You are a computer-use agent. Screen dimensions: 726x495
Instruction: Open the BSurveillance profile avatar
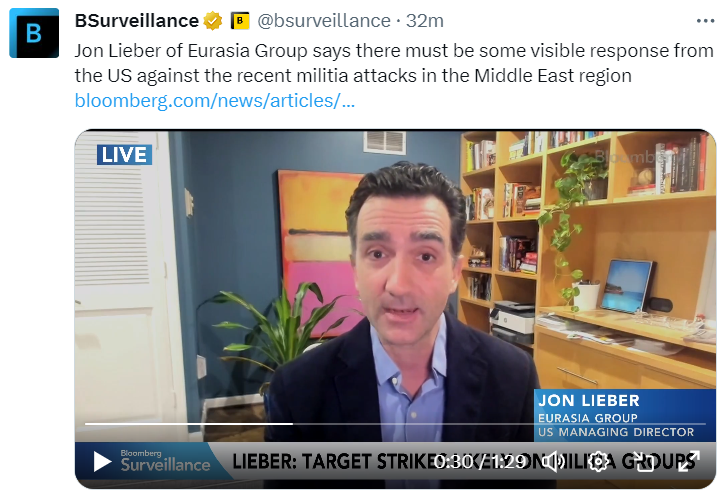(34, 33)
